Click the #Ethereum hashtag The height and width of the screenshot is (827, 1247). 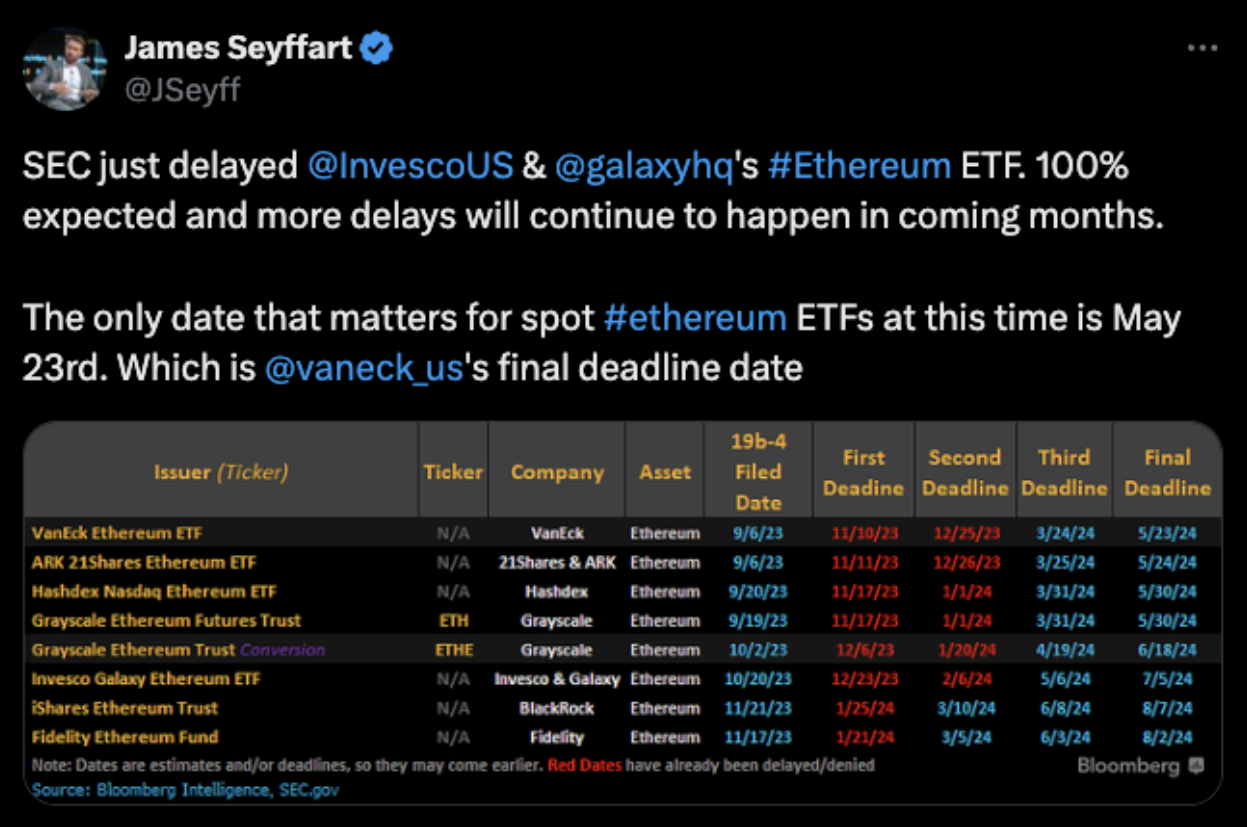click(859, 166)
